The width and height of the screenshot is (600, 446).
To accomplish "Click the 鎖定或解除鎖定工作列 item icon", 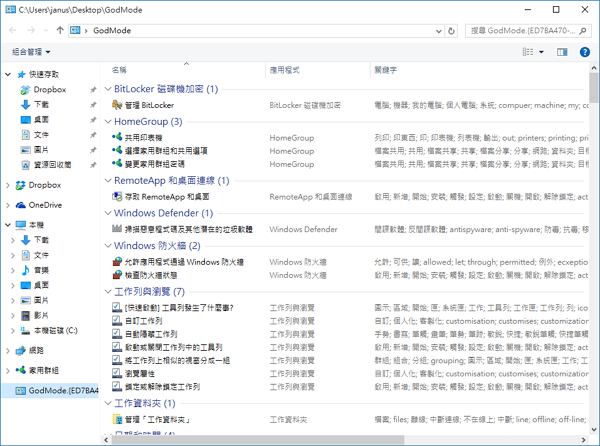I will 117,386.
